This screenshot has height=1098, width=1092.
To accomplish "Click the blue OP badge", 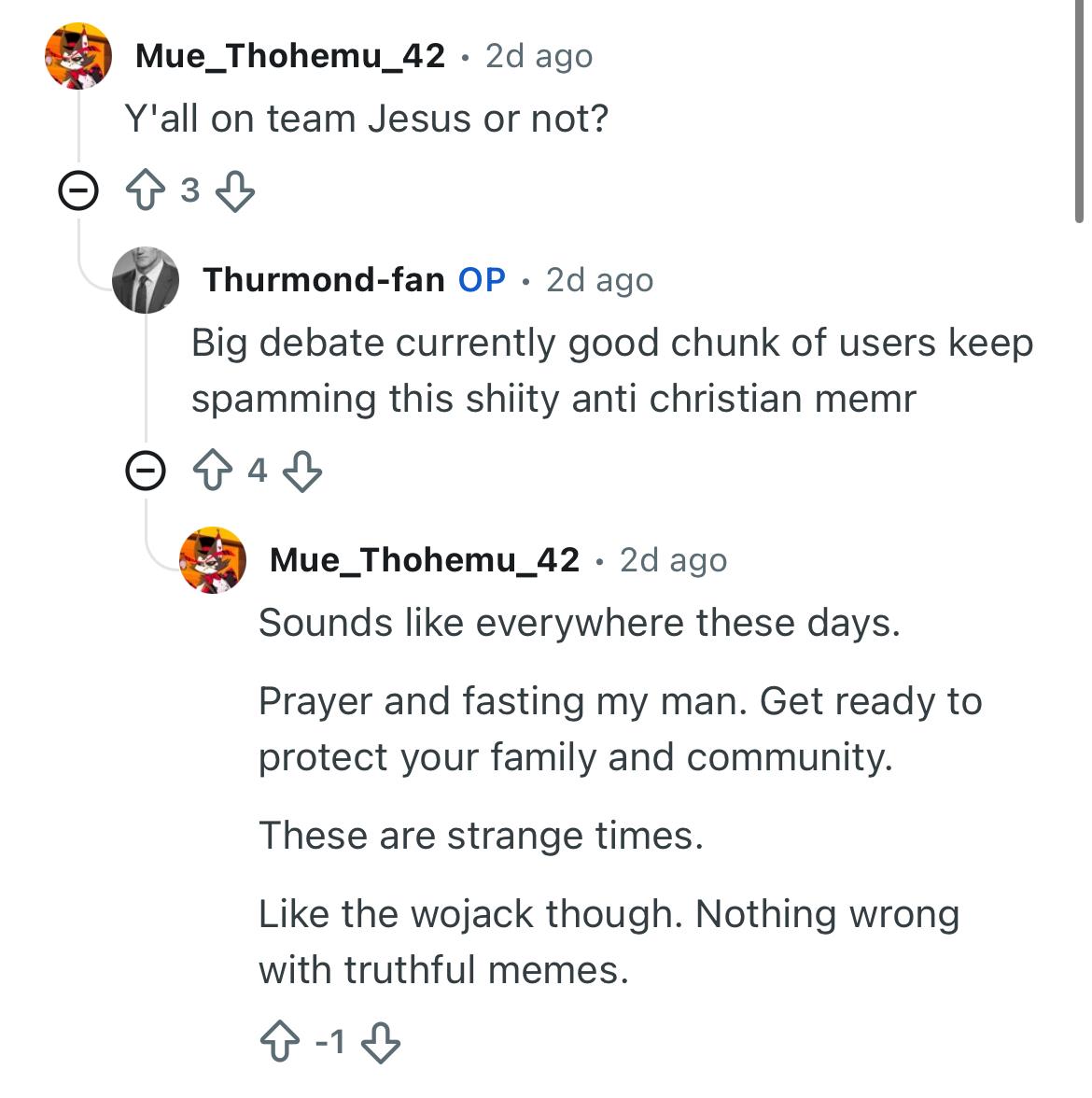I will (482, 279).
